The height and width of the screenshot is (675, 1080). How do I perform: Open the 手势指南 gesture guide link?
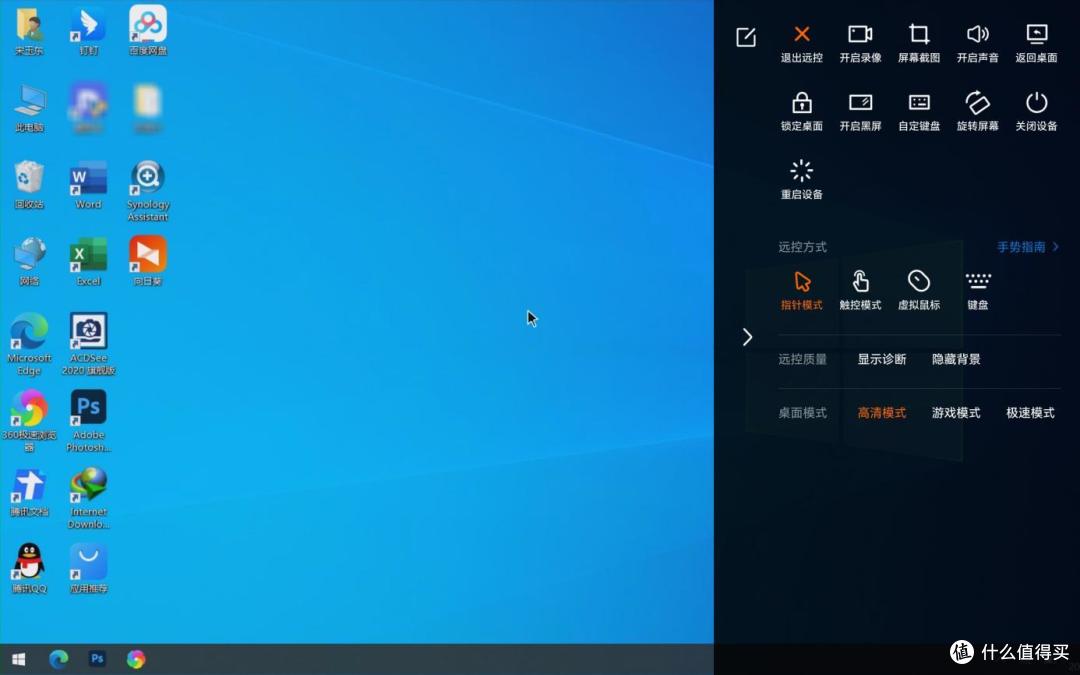coord(1028,247)
